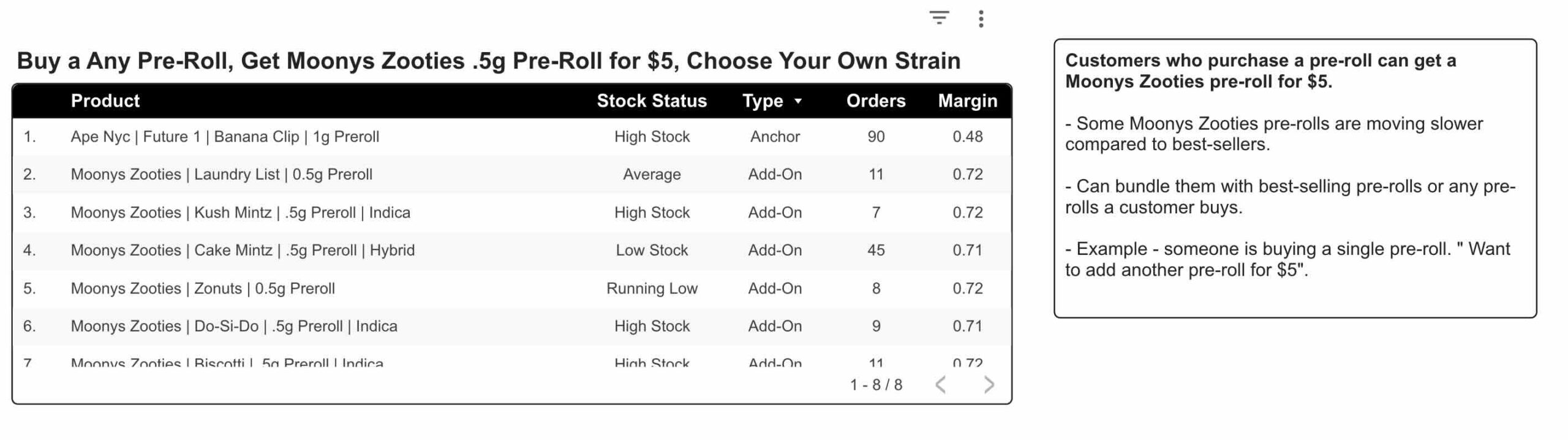Click the Kush Mintz Indica preroll row

511,213
